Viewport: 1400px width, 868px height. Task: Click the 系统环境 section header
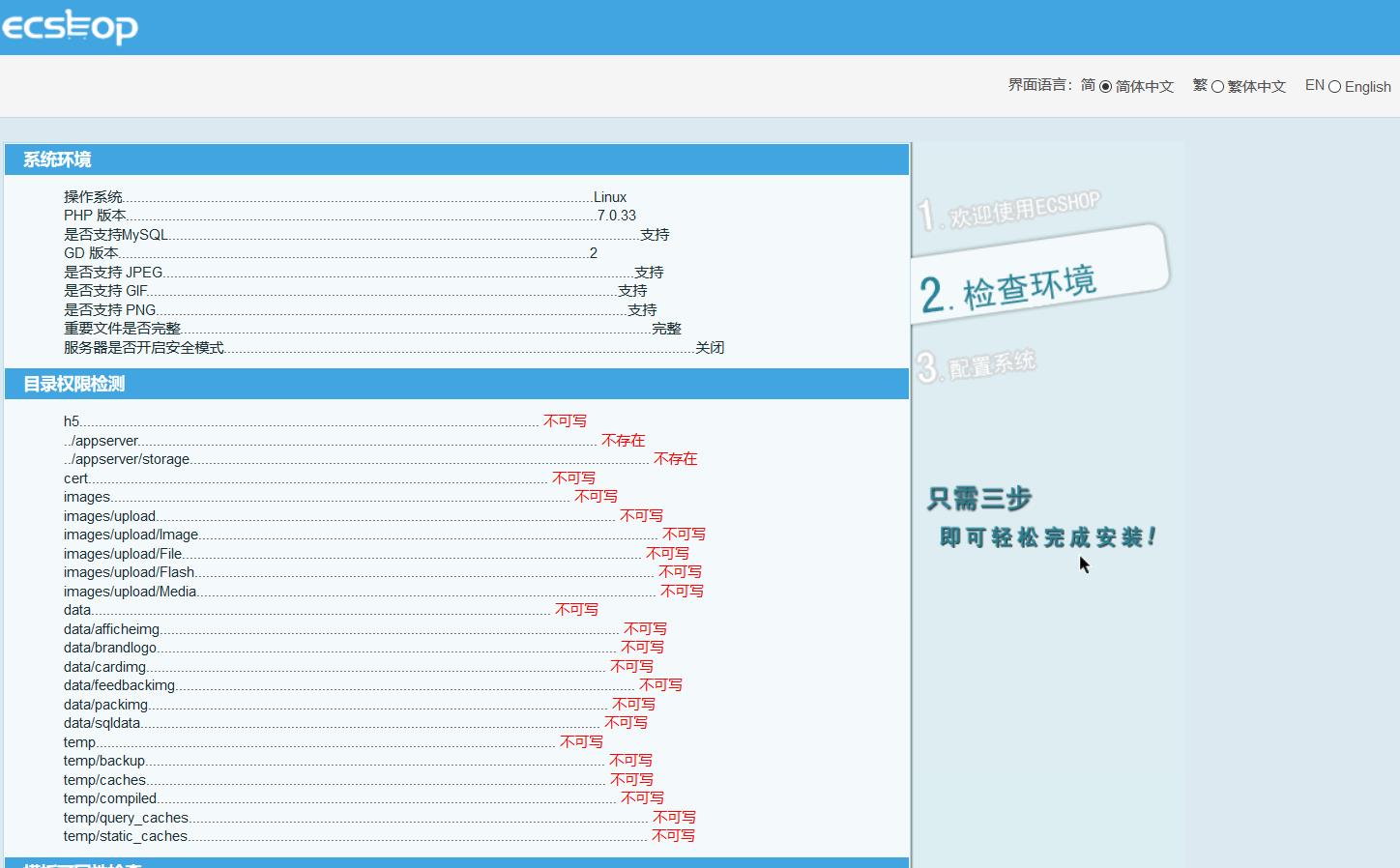click(x=456, y=159)
